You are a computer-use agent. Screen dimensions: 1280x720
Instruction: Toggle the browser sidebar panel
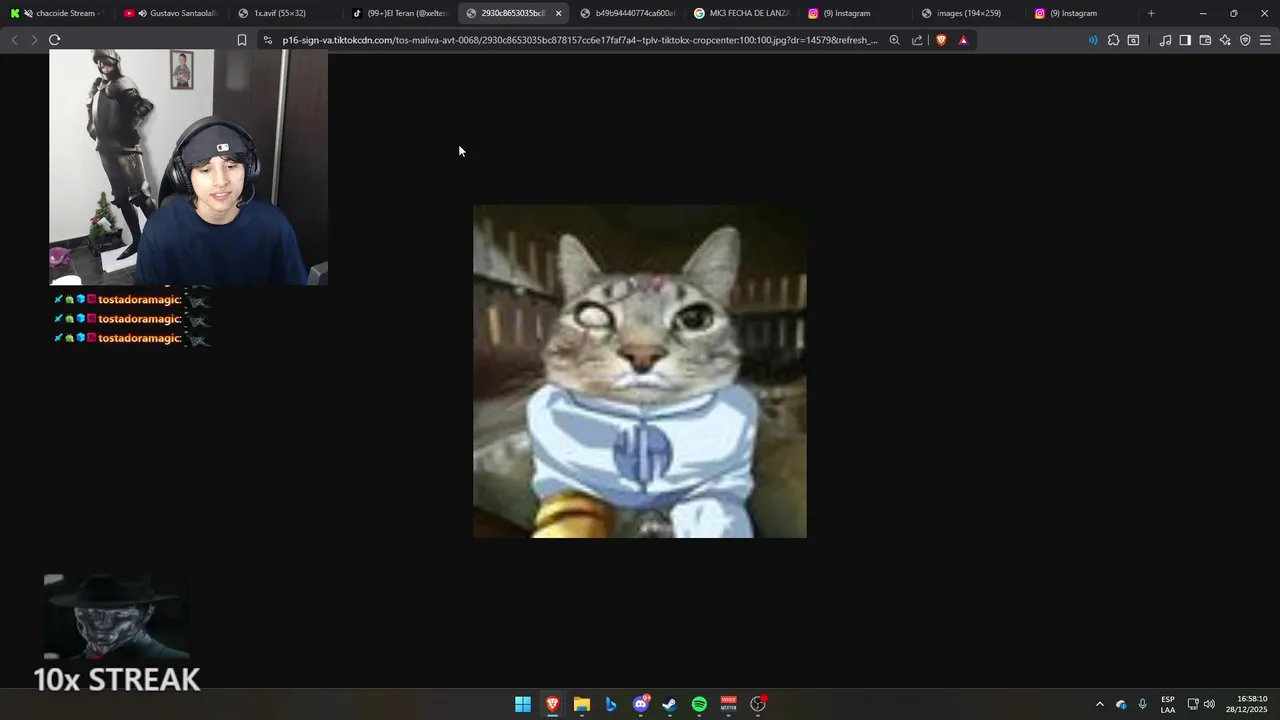pos(1185,40)
